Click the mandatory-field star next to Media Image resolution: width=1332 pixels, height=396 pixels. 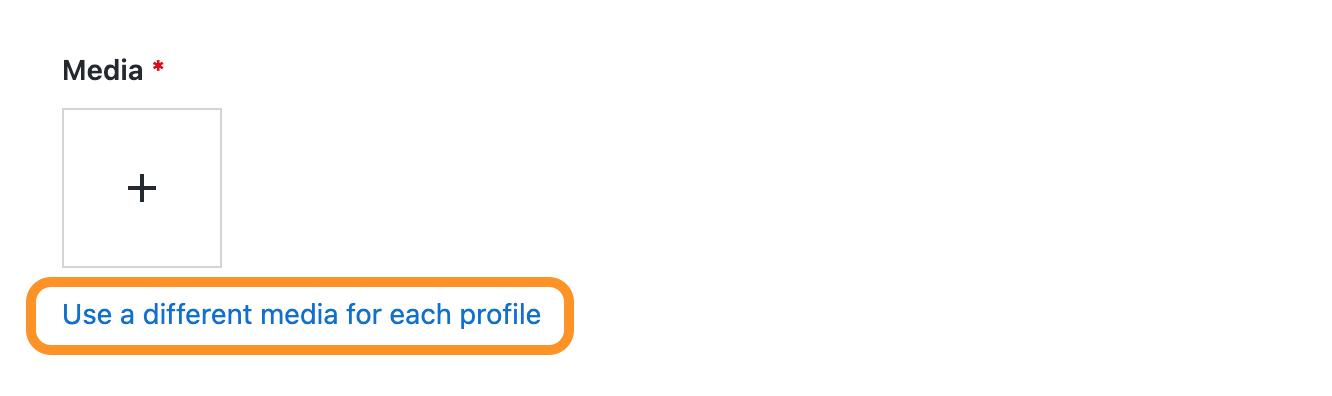(x=158, y=67)
